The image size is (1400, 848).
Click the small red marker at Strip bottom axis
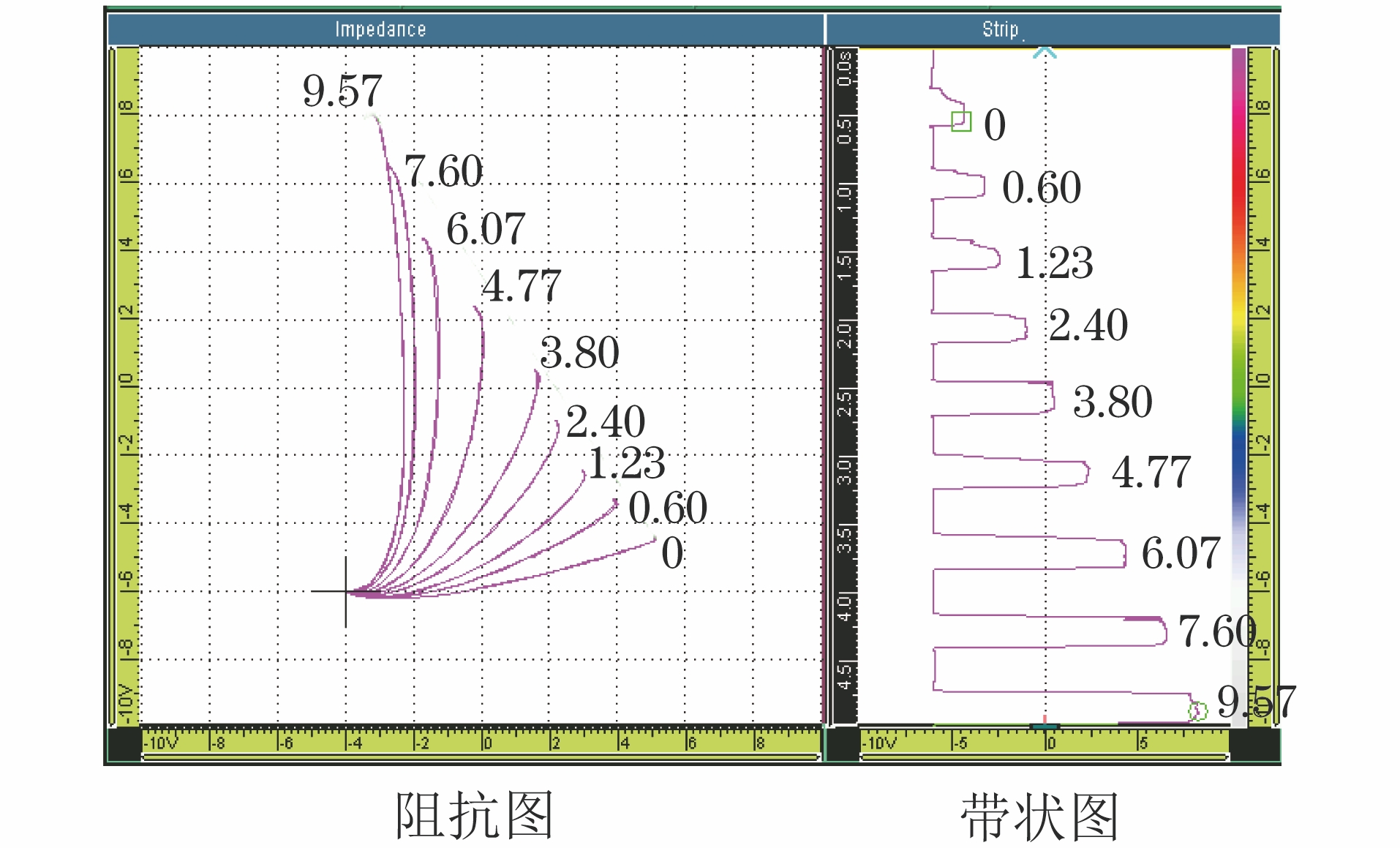click(x=1045, y=721)
